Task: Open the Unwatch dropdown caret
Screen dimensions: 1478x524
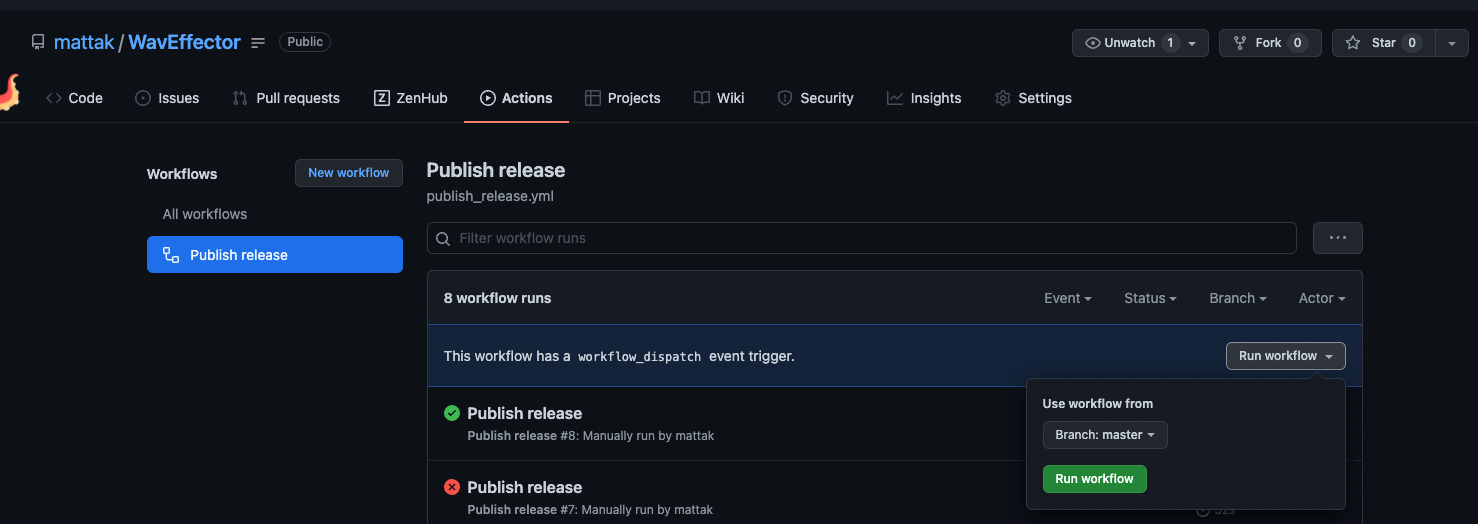Action: [1192, 43]
